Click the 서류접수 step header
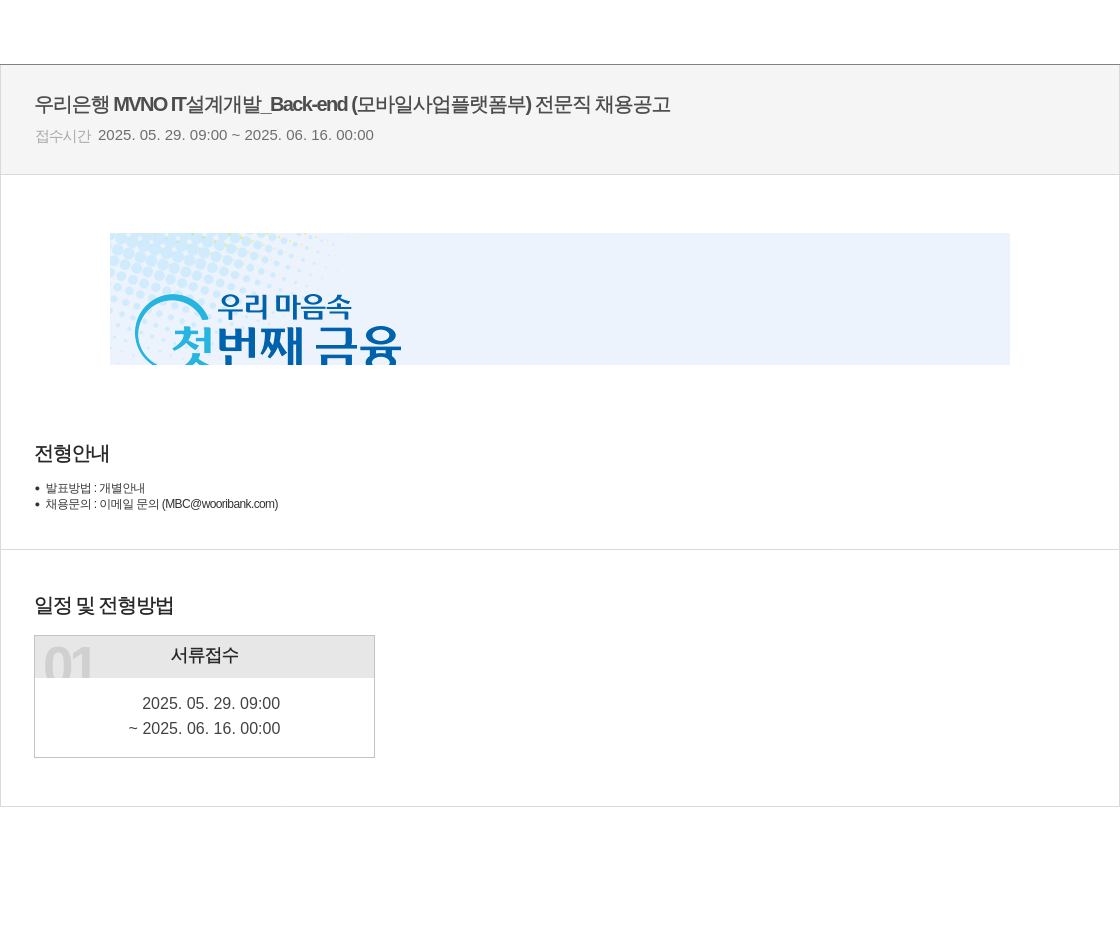 click(x=204, y=656)
